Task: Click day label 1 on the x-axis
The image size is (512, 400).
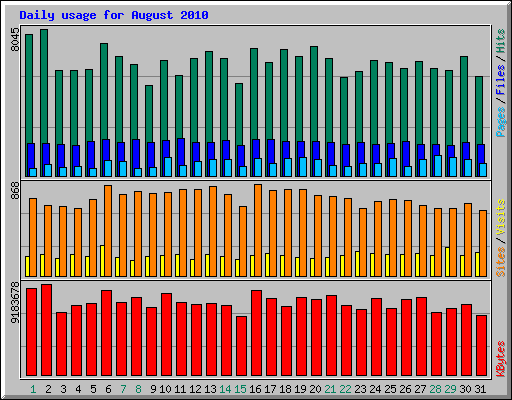Action: coord(33,389)
